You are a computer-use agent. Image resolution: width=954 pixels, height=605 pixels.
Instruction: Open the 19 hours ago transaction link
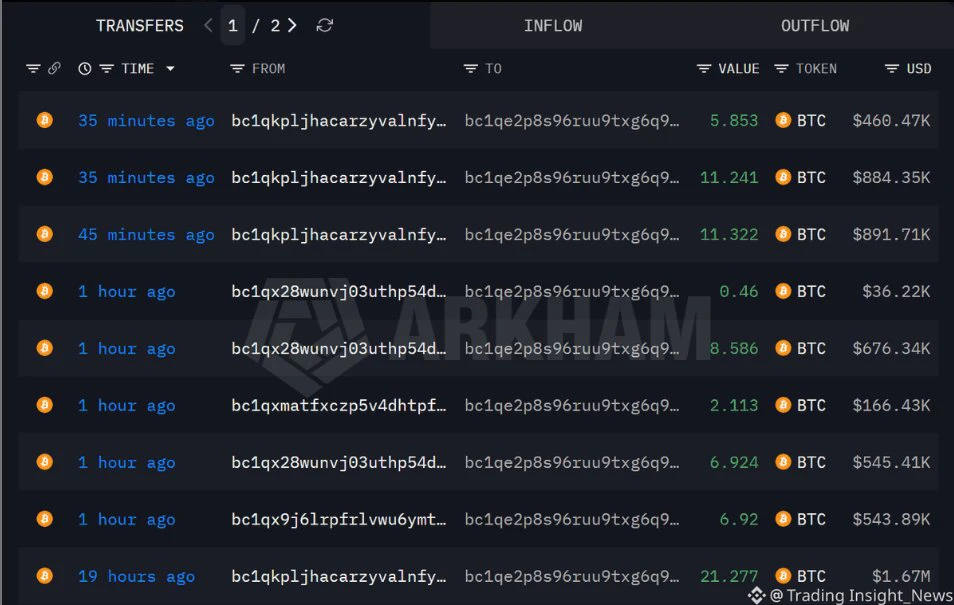pos(136,576)
